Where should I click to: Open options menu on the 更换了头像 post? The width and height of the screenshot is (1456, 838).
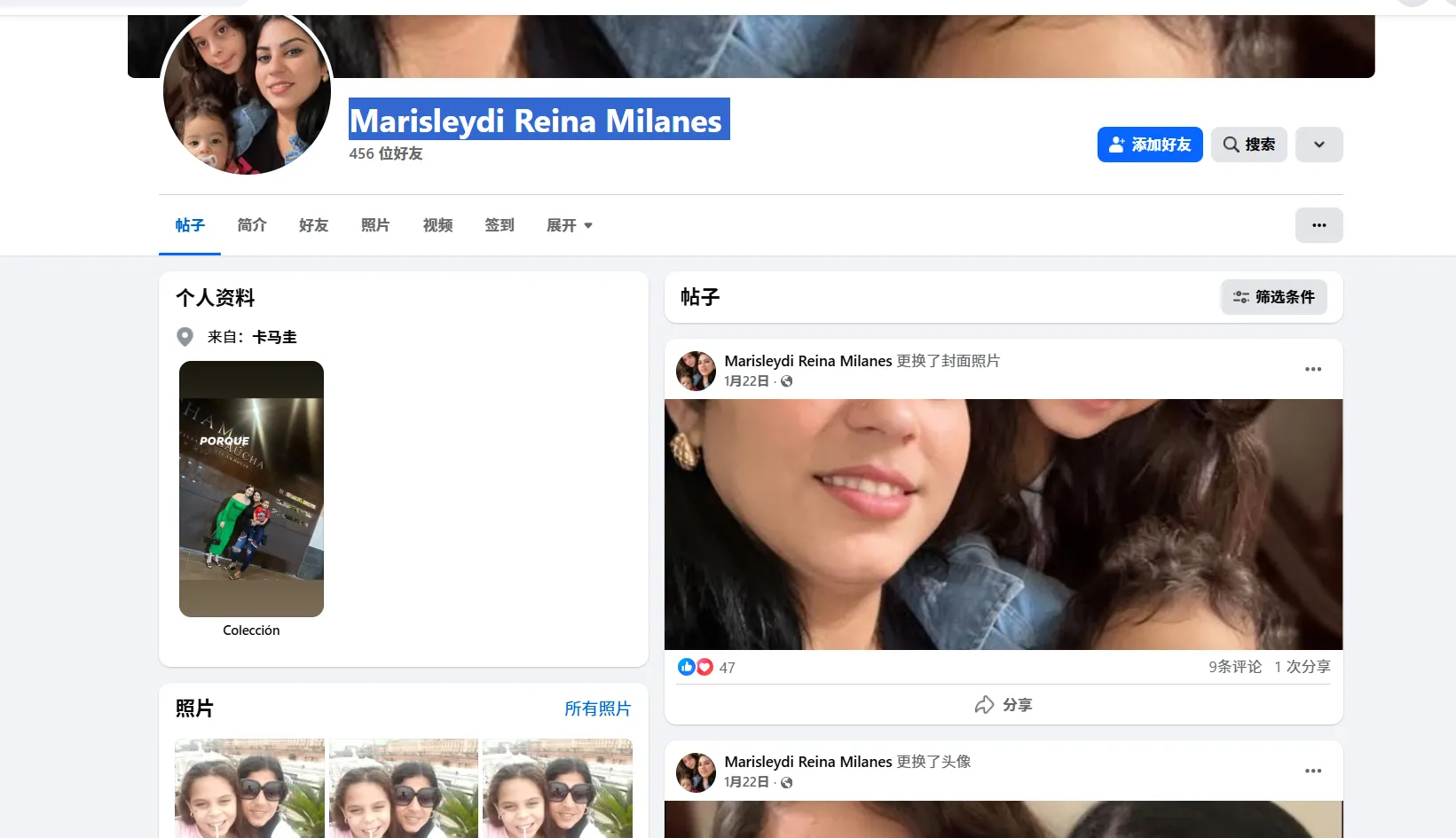pos(1313,771)
